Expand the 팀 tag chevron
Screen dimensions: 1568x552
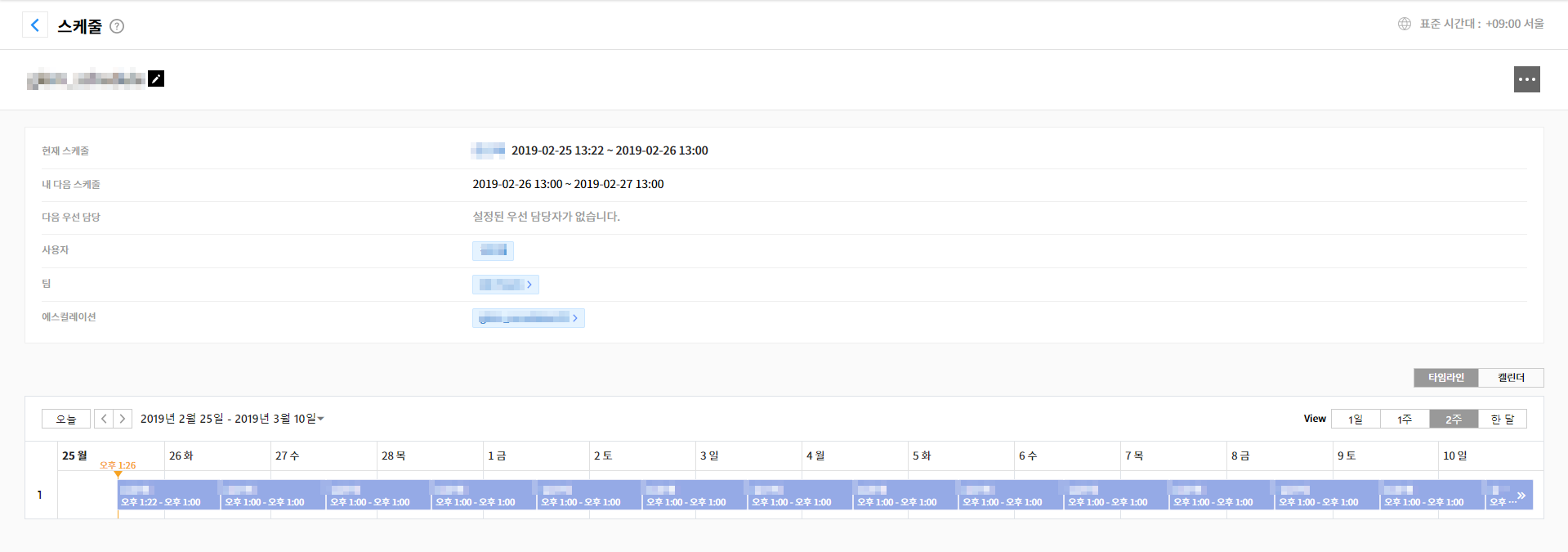tap(529, 285)
